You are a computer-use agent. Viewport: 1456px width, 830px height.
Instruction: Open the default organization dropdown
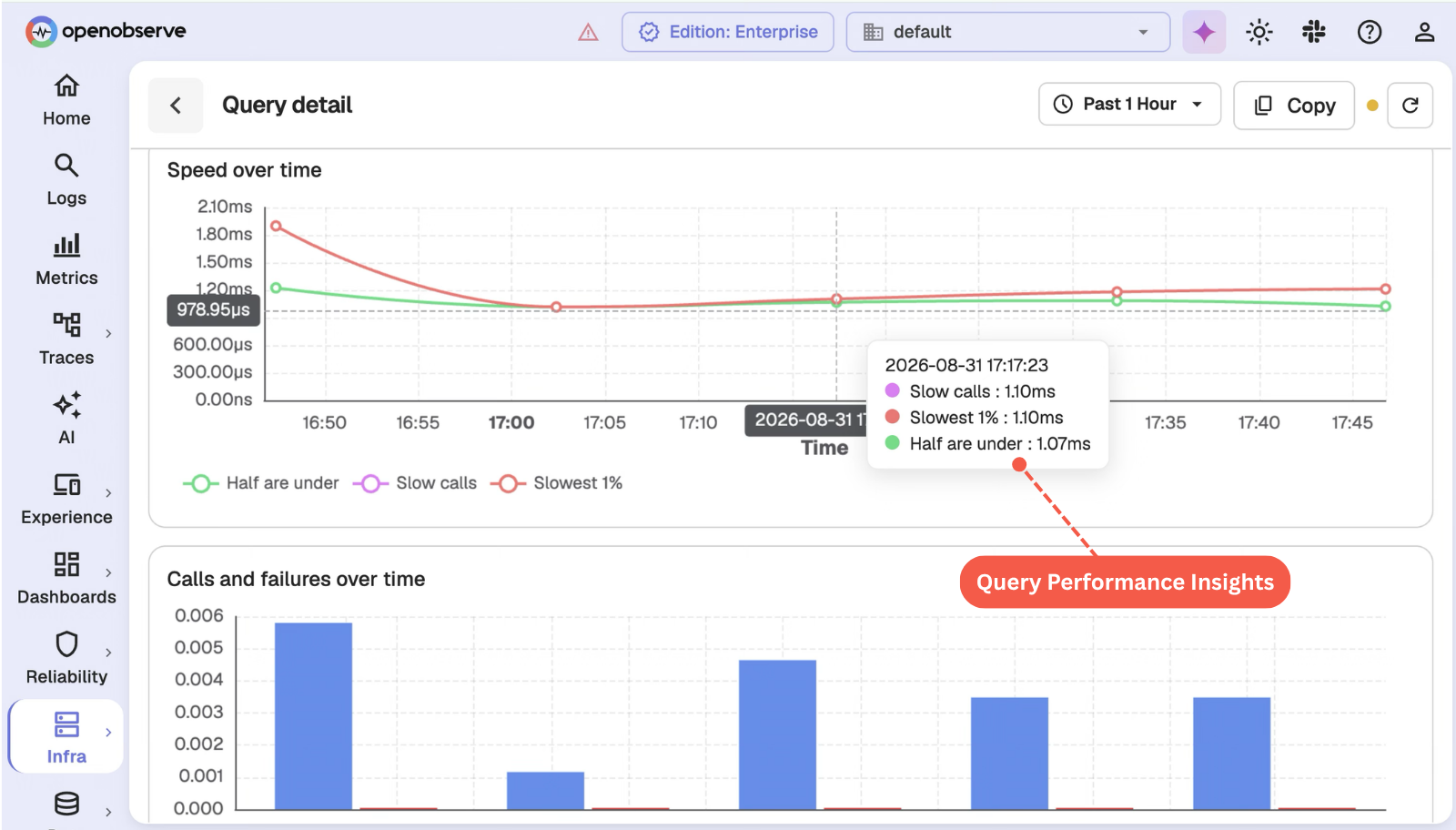1008,32
